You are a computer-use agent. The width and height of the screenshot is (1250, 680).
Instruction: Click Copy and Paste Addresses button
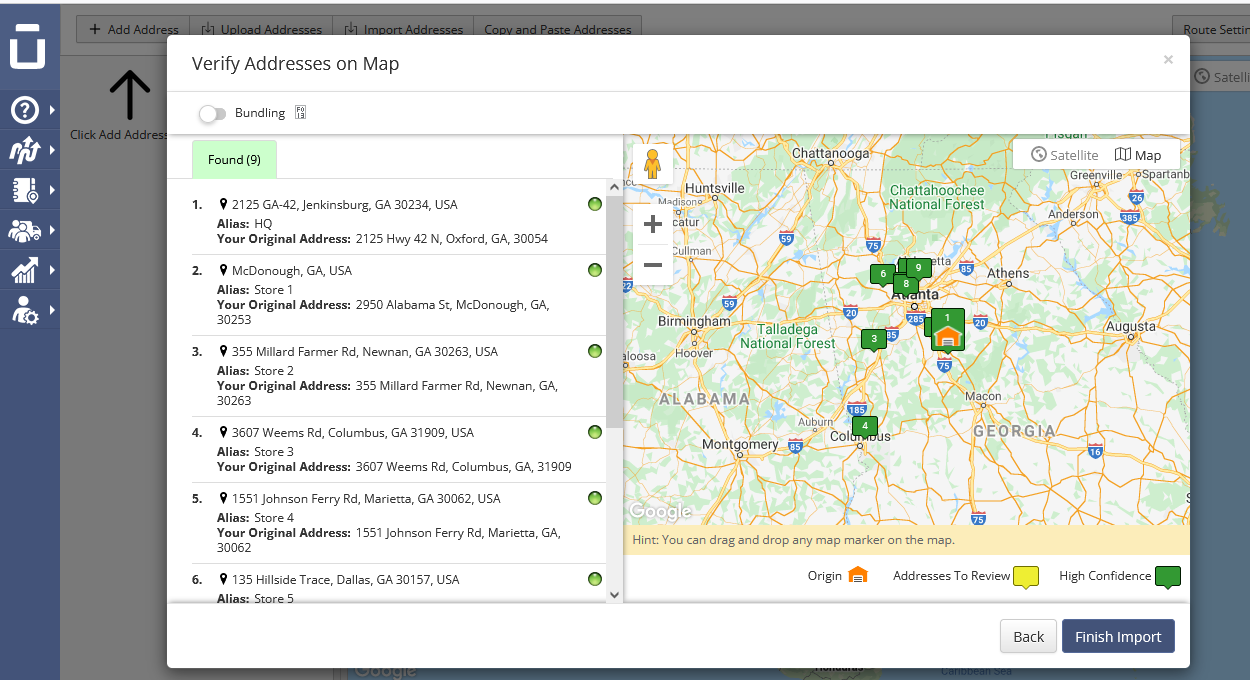click(558, 29)
